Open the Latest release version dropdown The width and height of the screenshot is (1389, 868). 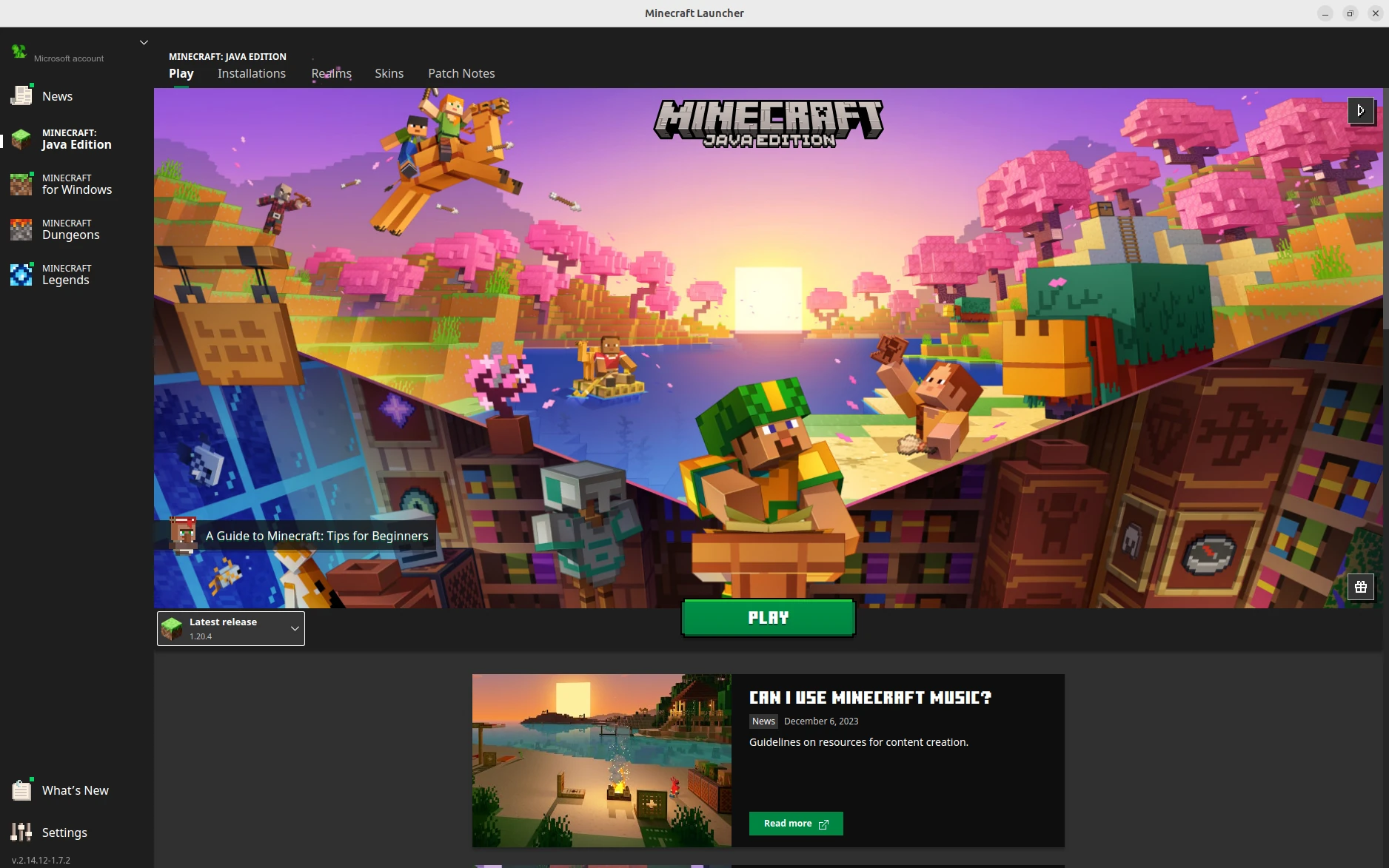pos(231,628)
